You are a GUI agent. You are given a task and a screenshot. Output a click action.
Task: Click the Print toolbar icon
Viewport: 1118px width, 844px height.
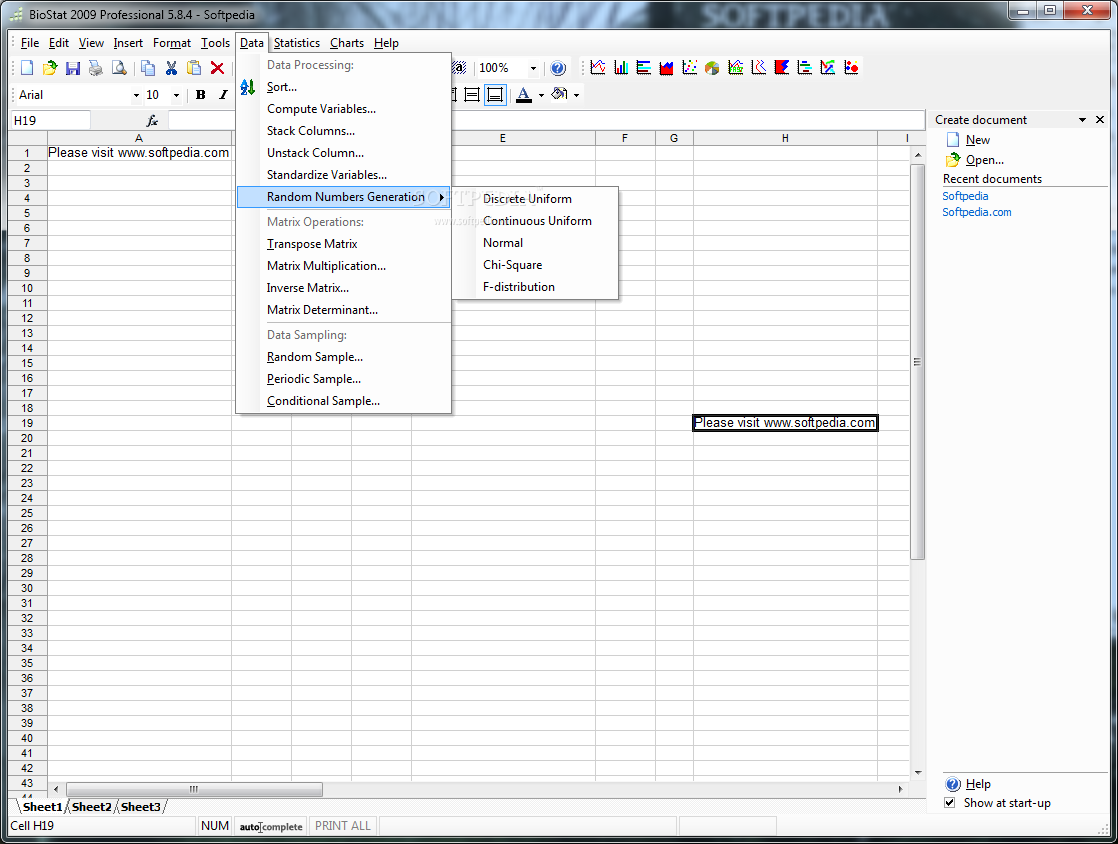pos(96,68)
